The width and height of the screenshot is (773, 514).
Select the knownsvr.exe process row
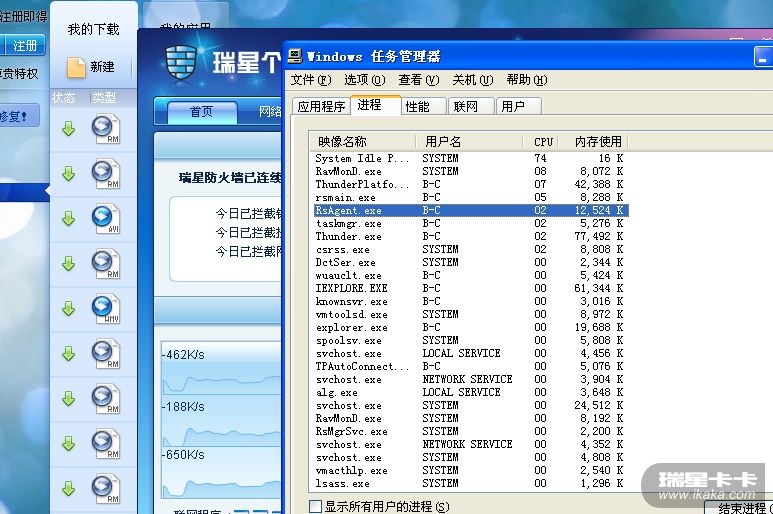tap(471, 301)
